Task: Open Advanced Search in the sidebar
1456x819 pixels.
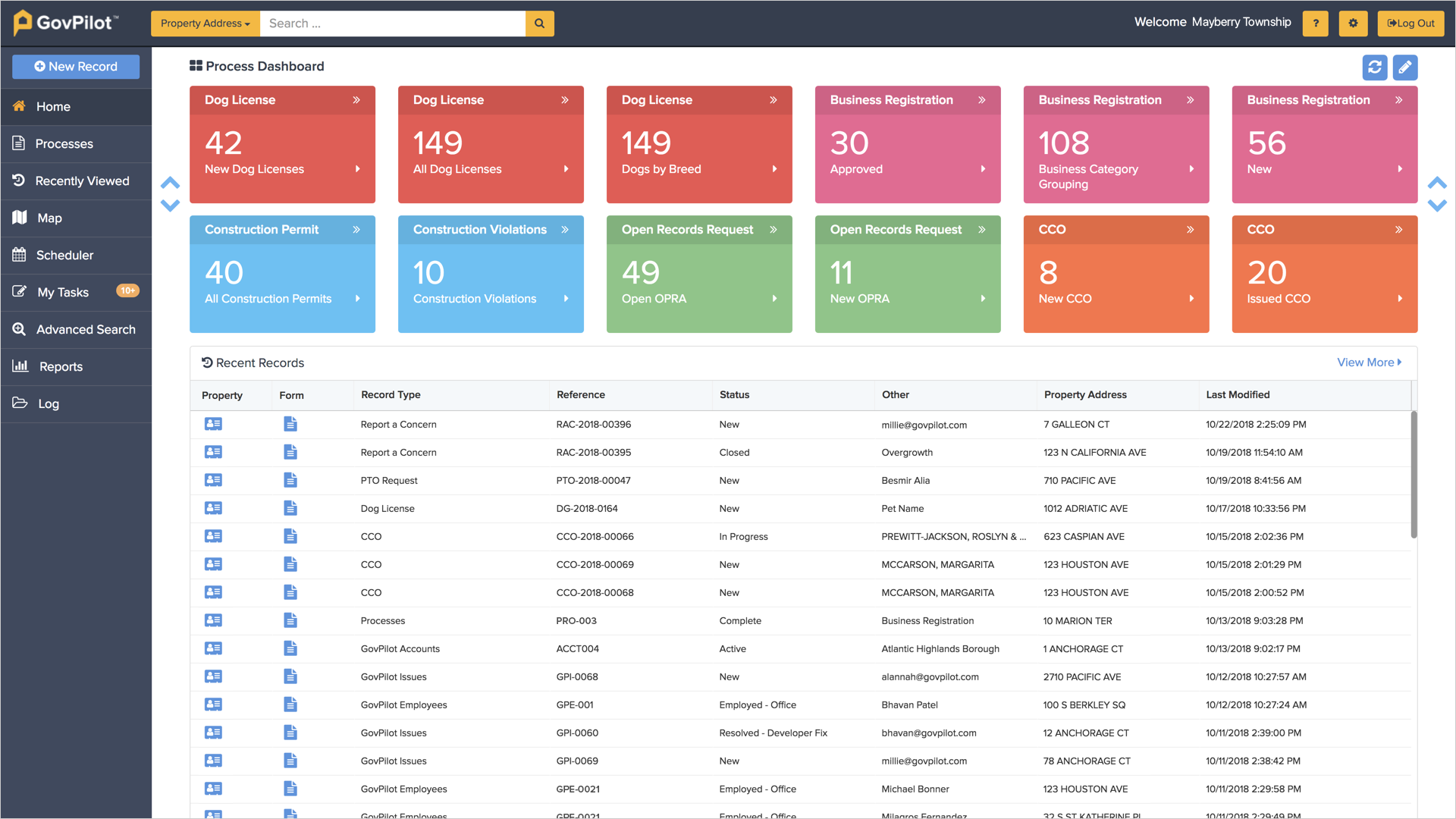Action: pyautogui.click(x=76, y=330)
